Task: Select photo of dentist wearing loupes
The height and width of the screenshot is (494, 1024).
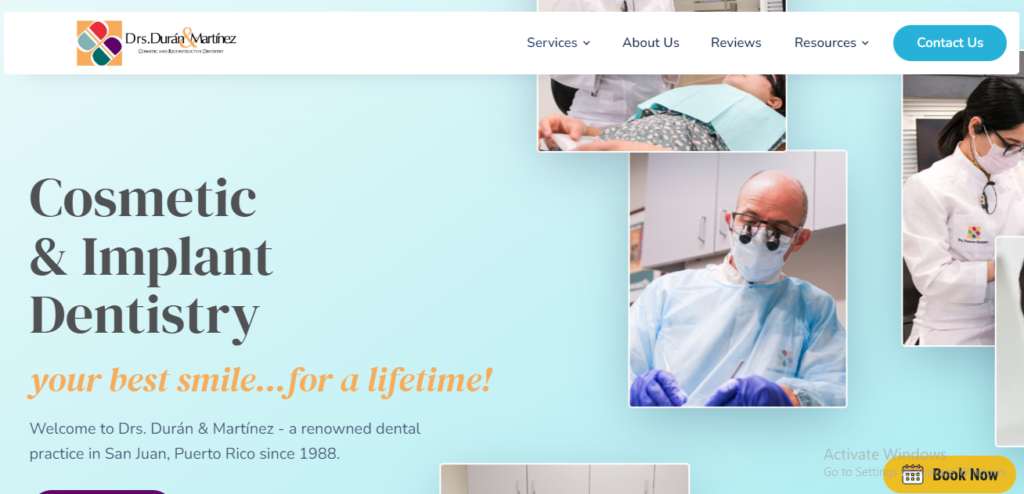Action: tap(738, 279)
